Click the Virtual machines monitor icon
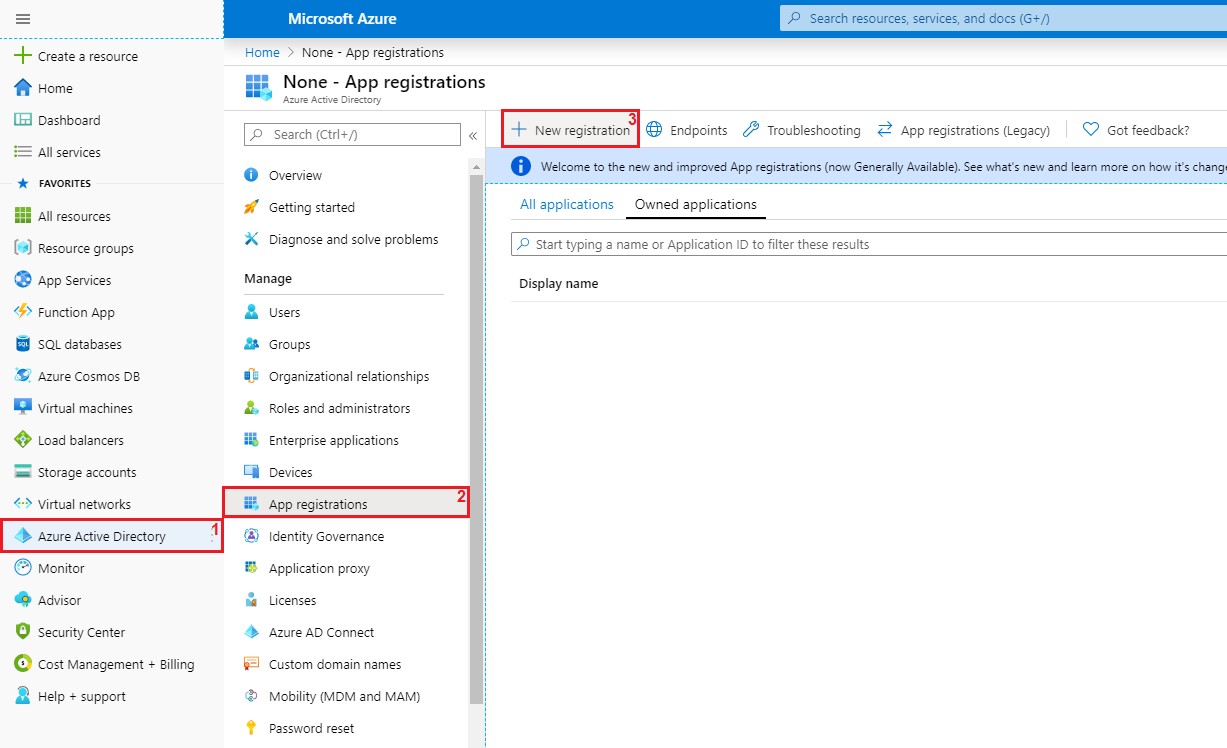Screen dimensions: 1227x748 [23, 408]
